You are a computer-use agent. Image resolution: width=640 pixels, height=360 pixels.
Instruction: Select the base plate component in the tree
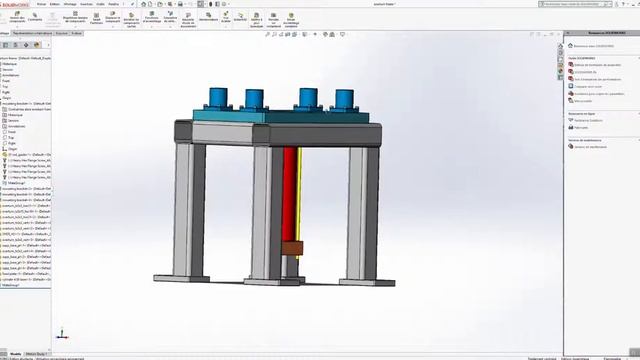coord(25,274)
